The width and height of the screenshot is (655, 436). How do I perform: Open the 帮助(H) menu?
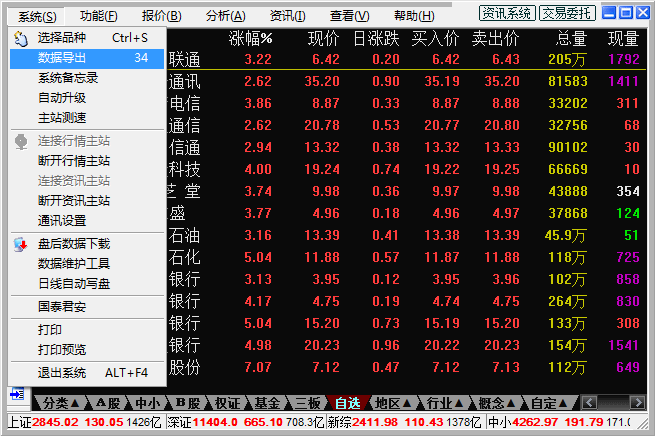(x=414, y=16)
